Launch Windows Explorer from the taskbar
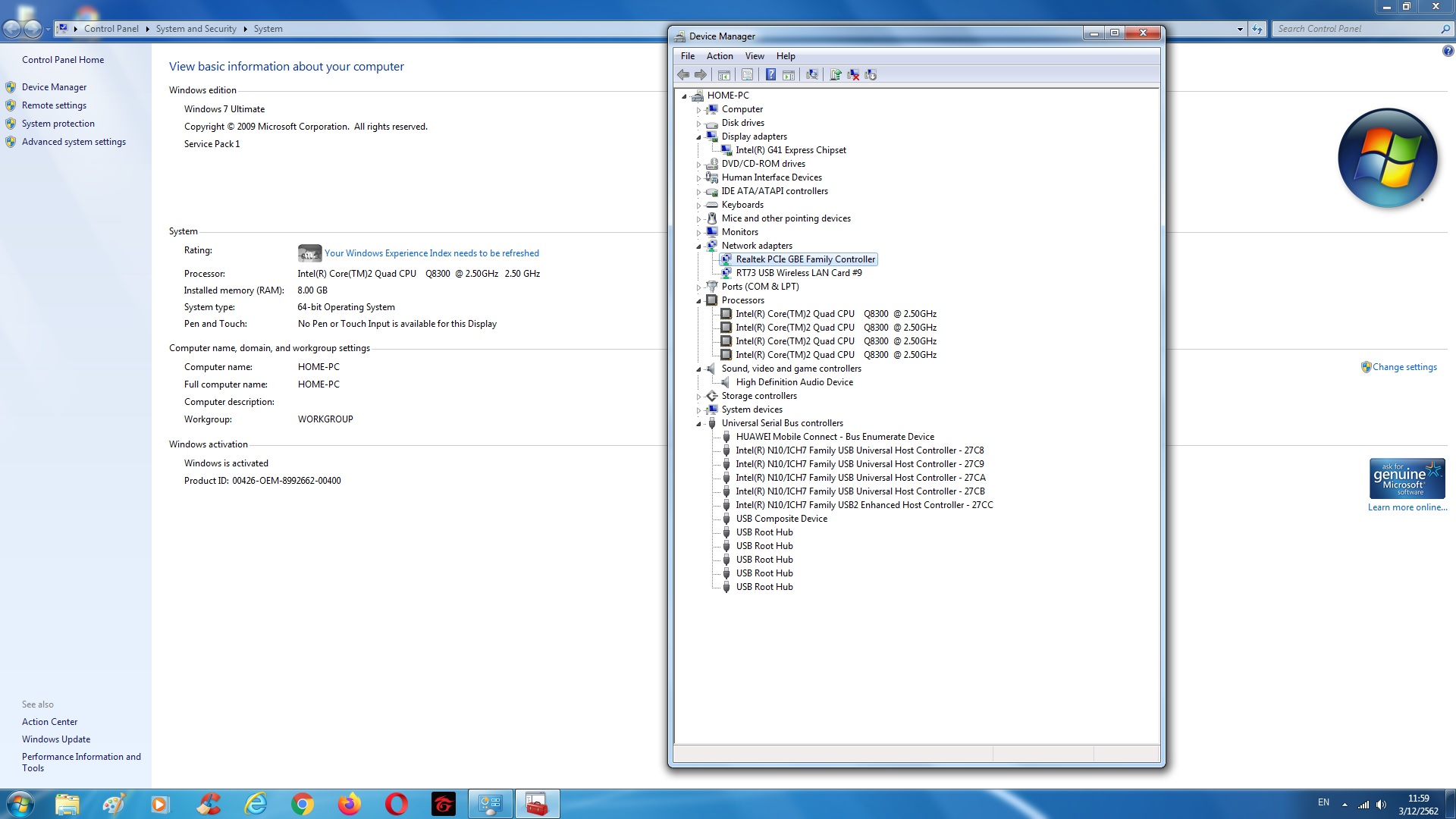The width and height of the screenshot is (1456, 819). click(x=67, y=804)
